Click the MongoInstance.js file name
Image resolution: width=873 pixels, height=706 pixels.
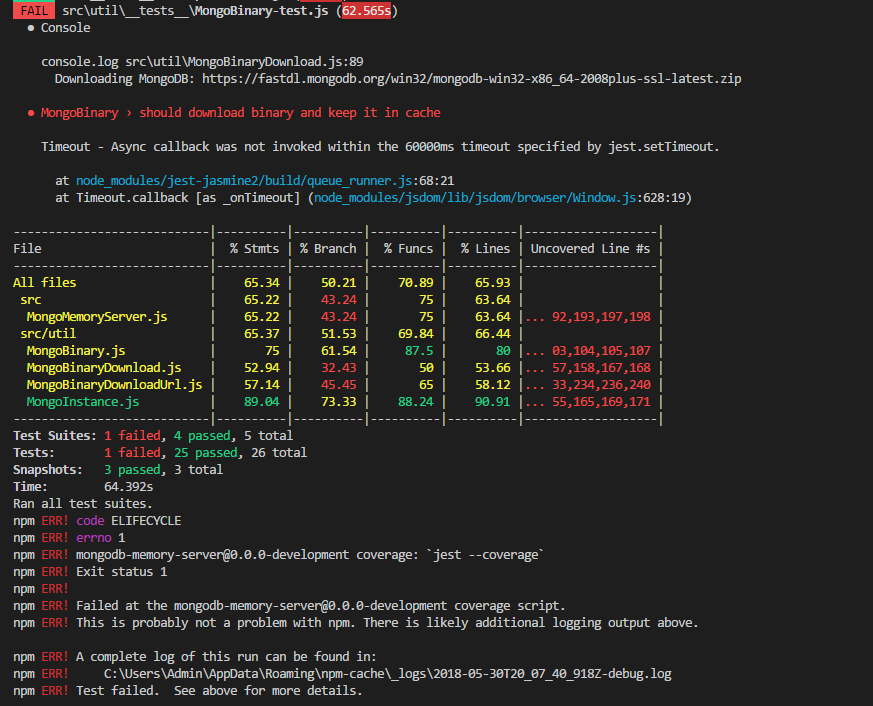pyautogui.click(x=82, y=402)
